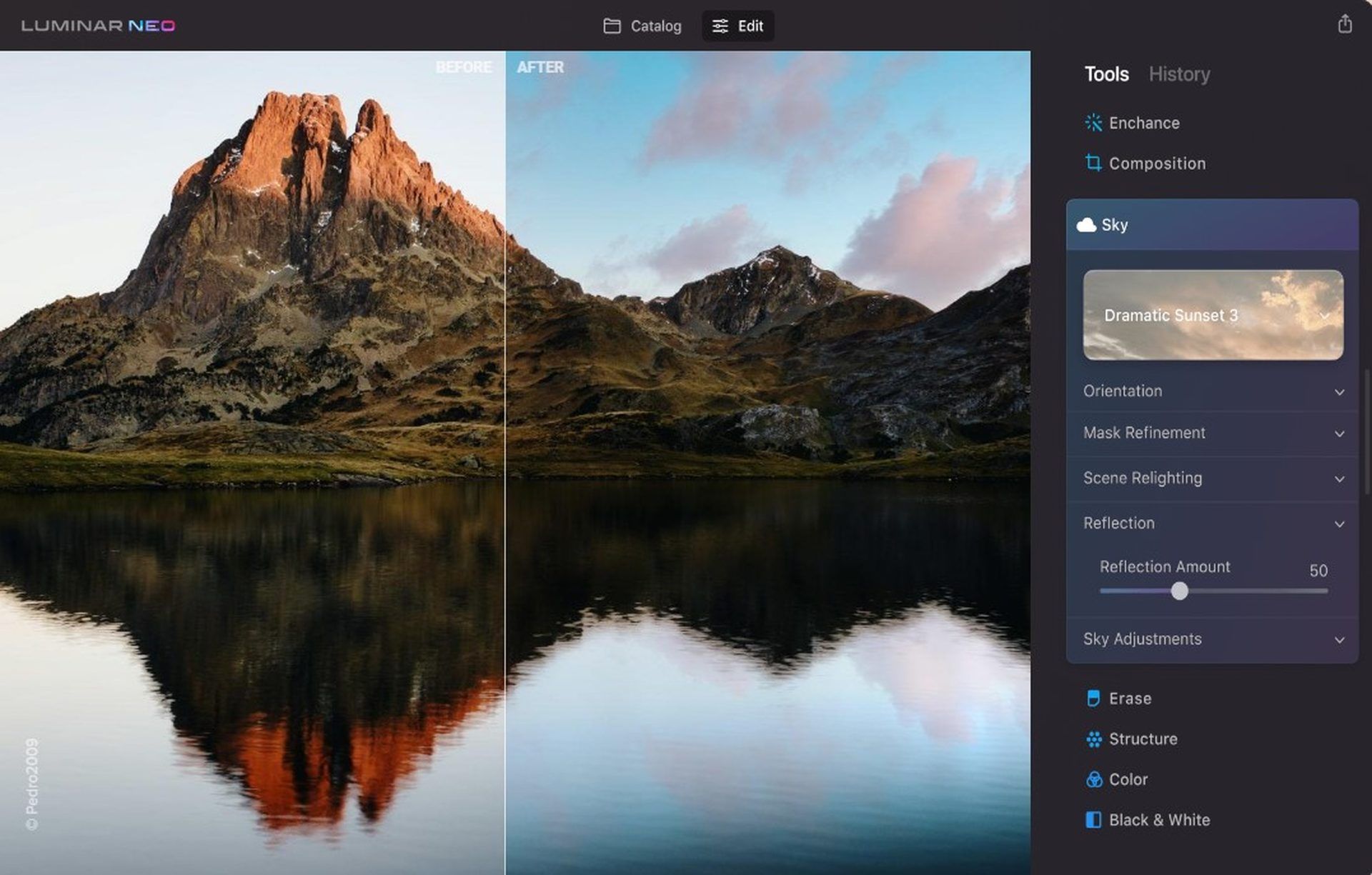Image resolution: width=1372 pixels, height=875 pixels.
Task: Select the Composition tool icon
Action: pyautogui.click(x=1093, y=163)
